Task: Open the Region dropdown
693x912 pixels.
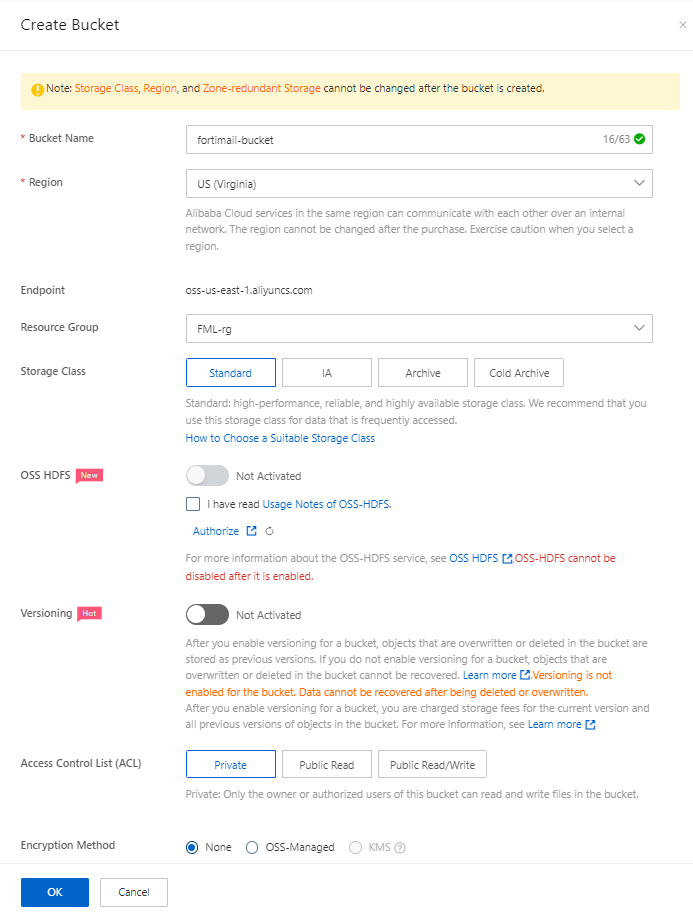Action: (418, 183)
